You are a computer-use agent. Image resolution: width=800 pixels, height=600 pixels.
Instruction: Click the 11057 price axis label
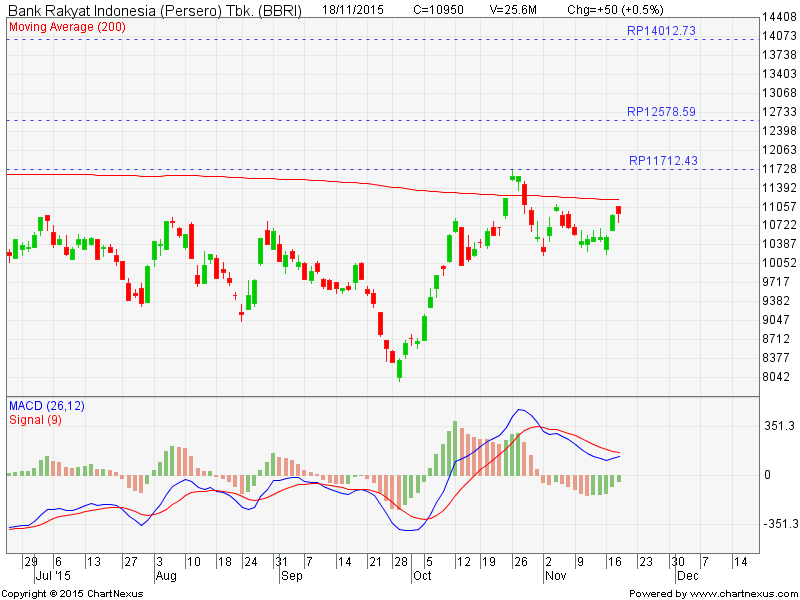coord(778,206)
